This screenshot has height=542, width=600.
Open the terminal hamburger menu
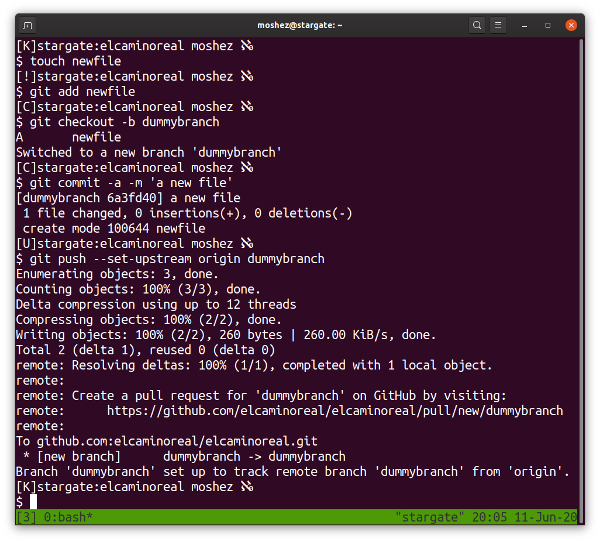[498, 24]
